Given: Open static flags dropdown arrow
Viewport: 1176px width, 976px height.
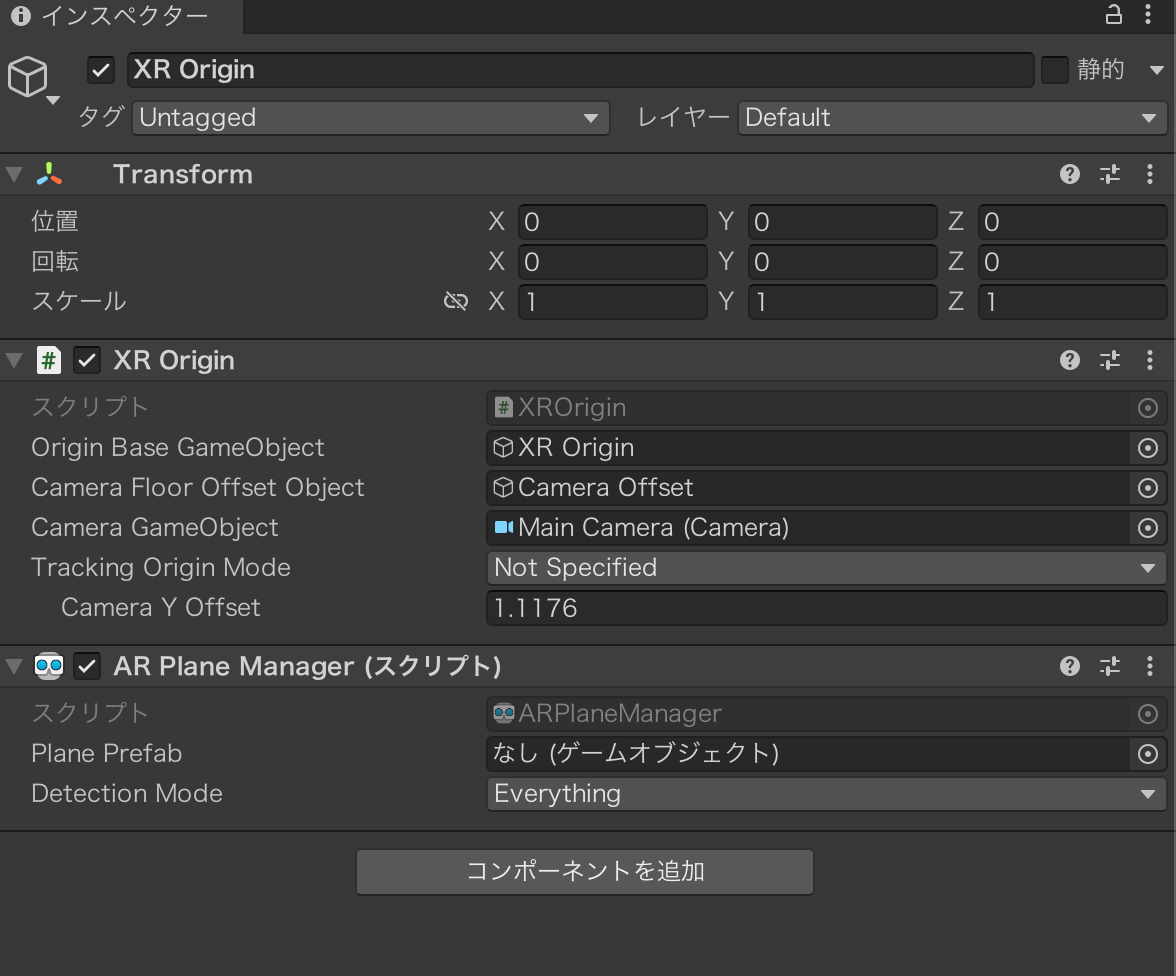Looking at the screenshot, I should tap(1156, 71).
